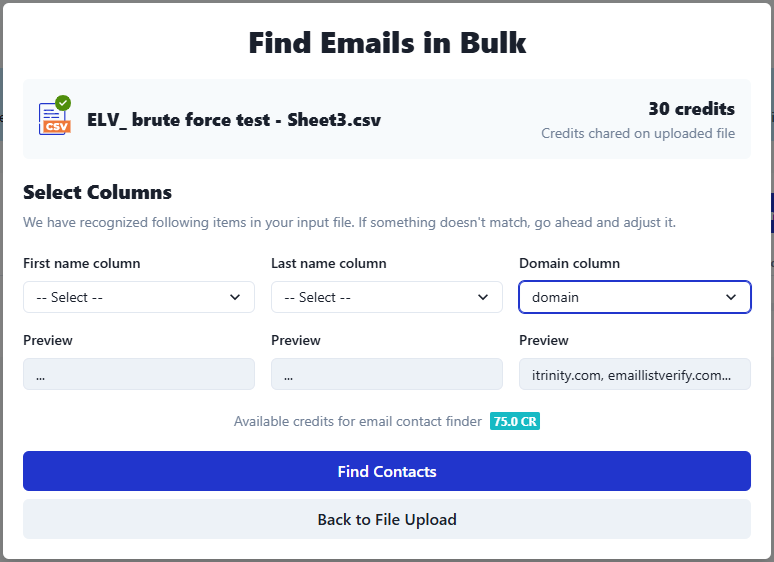Screen dimensions: 774x562
Task: Click the 'Select Columns' heading
Action: [97, 192]
